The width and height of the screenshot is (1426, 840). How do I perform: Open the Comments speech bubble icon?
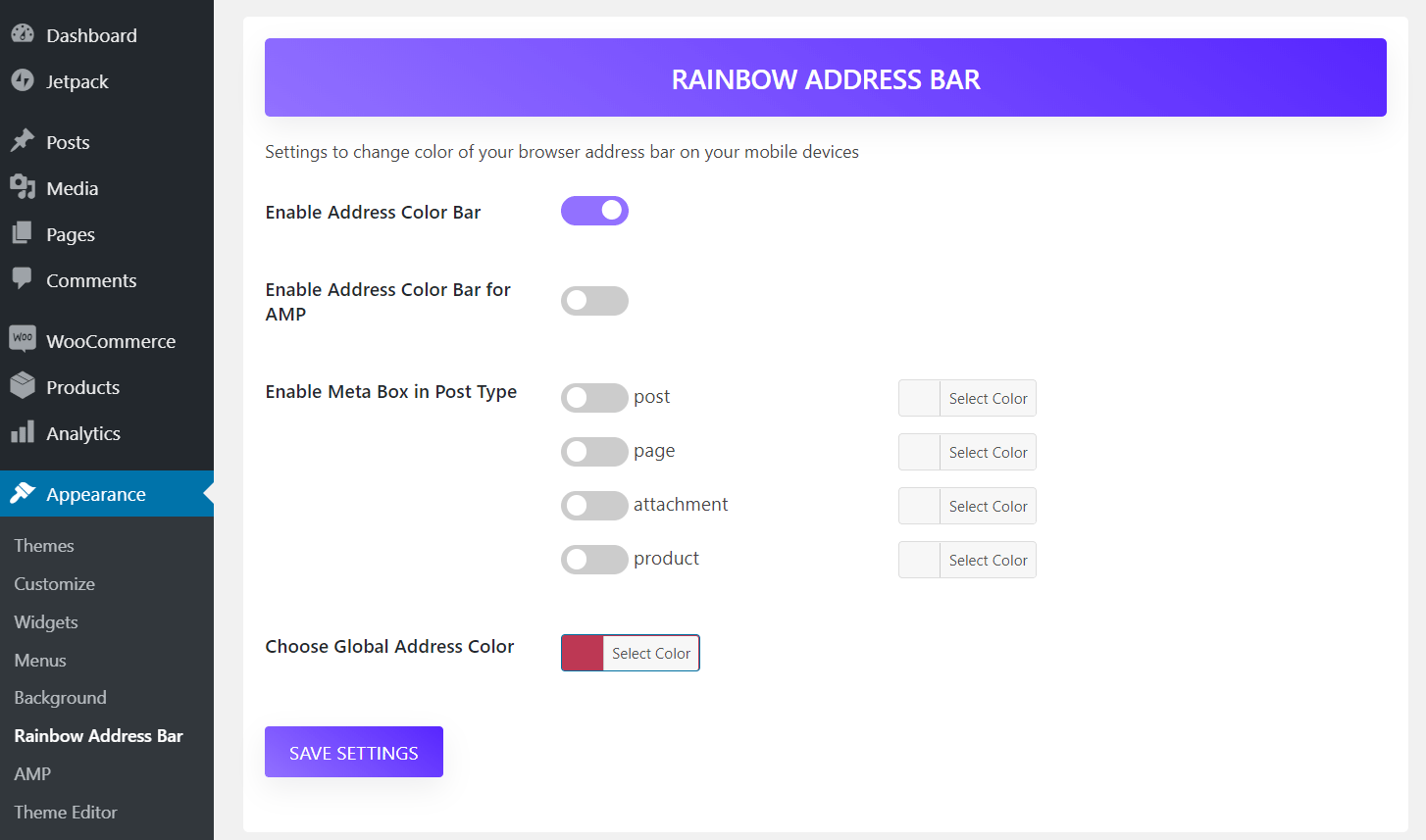[23, 279]
